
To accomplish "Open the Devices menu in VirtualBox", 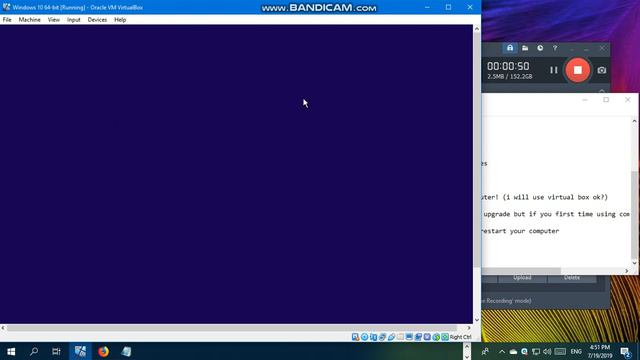I will tap(97, 20).
